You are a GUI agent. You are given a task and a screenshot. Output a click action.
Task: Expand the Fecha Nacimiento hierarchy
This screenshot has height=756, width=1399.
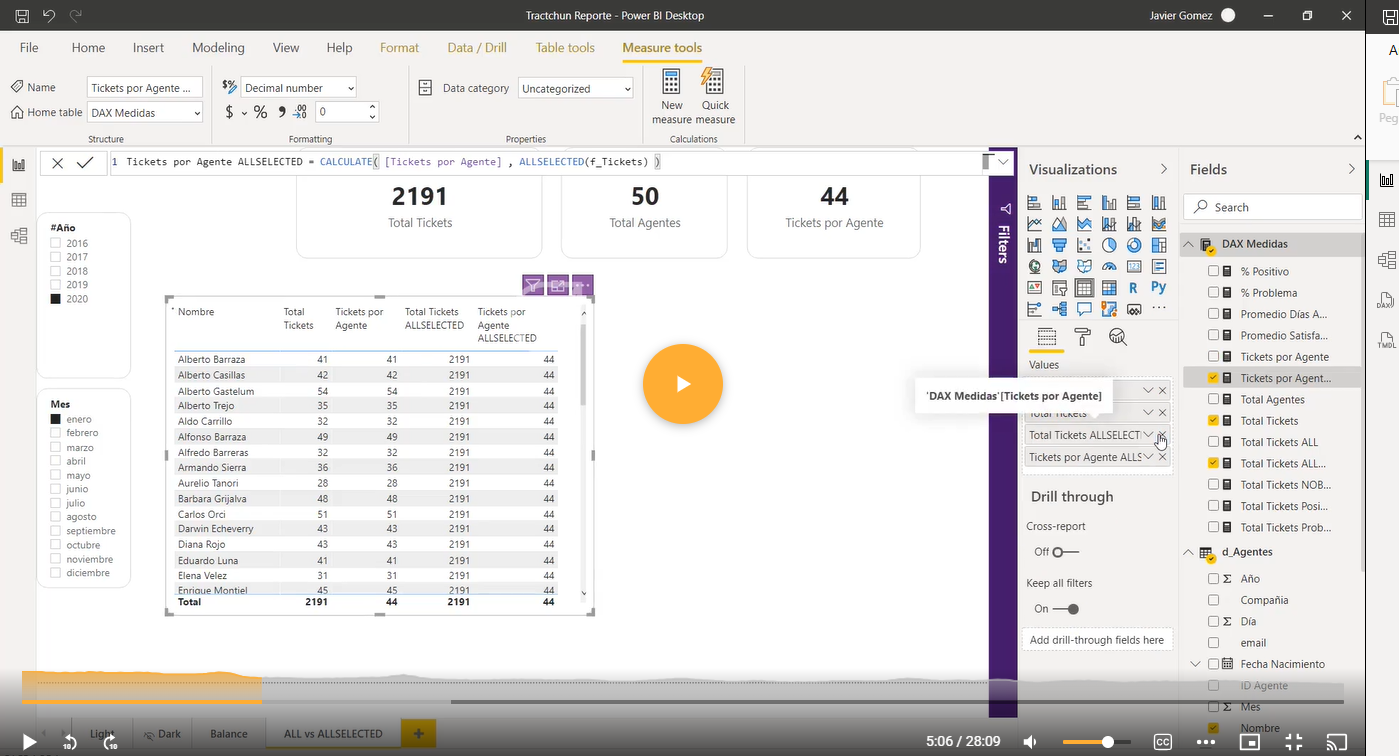click(1195, 664)
